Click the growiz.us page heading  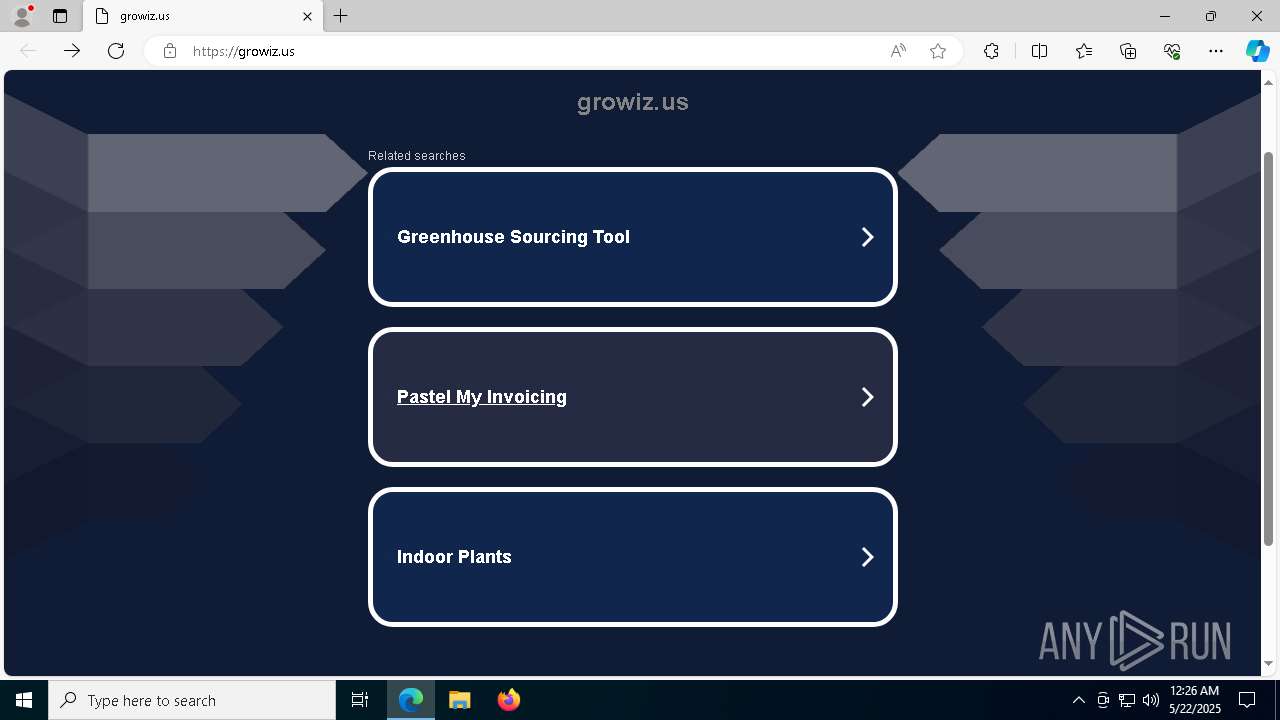pyautogui.click(x=633, y=102)
